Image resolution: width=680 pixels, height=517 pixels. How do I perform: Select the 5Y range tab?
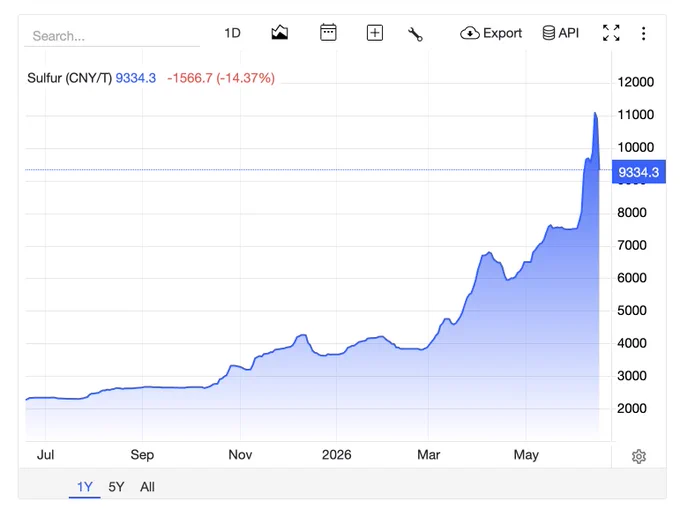coord(116,487)
